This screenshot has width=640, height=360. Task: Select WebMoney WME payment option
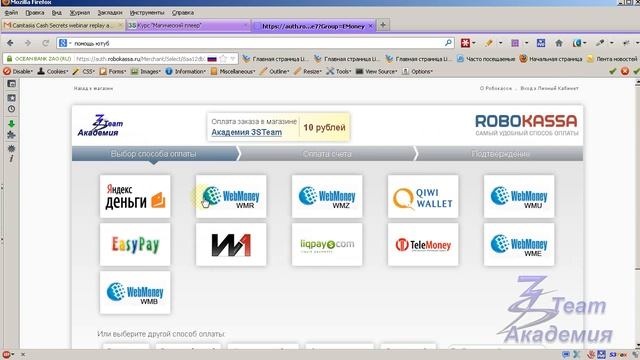(519, 244)
